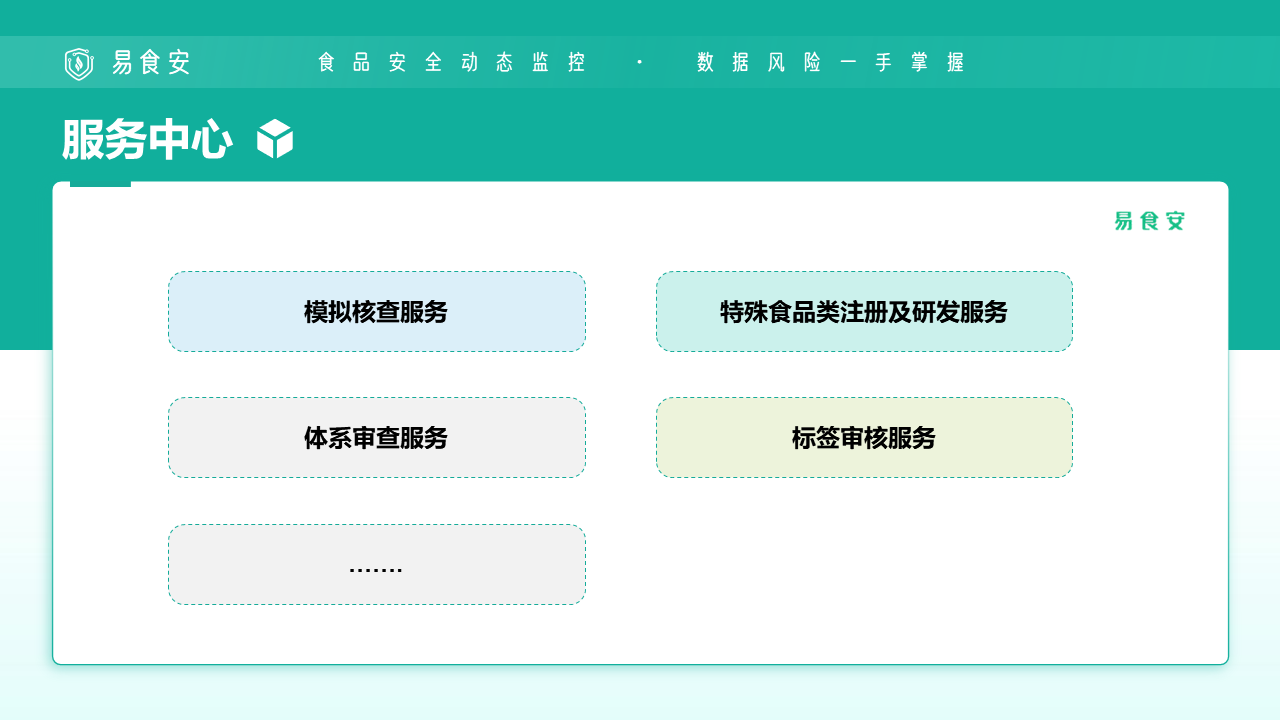The image size is (1280, 720).
Task: Click the dot separator between the two slogans
Action: click(x=639, y=62)
